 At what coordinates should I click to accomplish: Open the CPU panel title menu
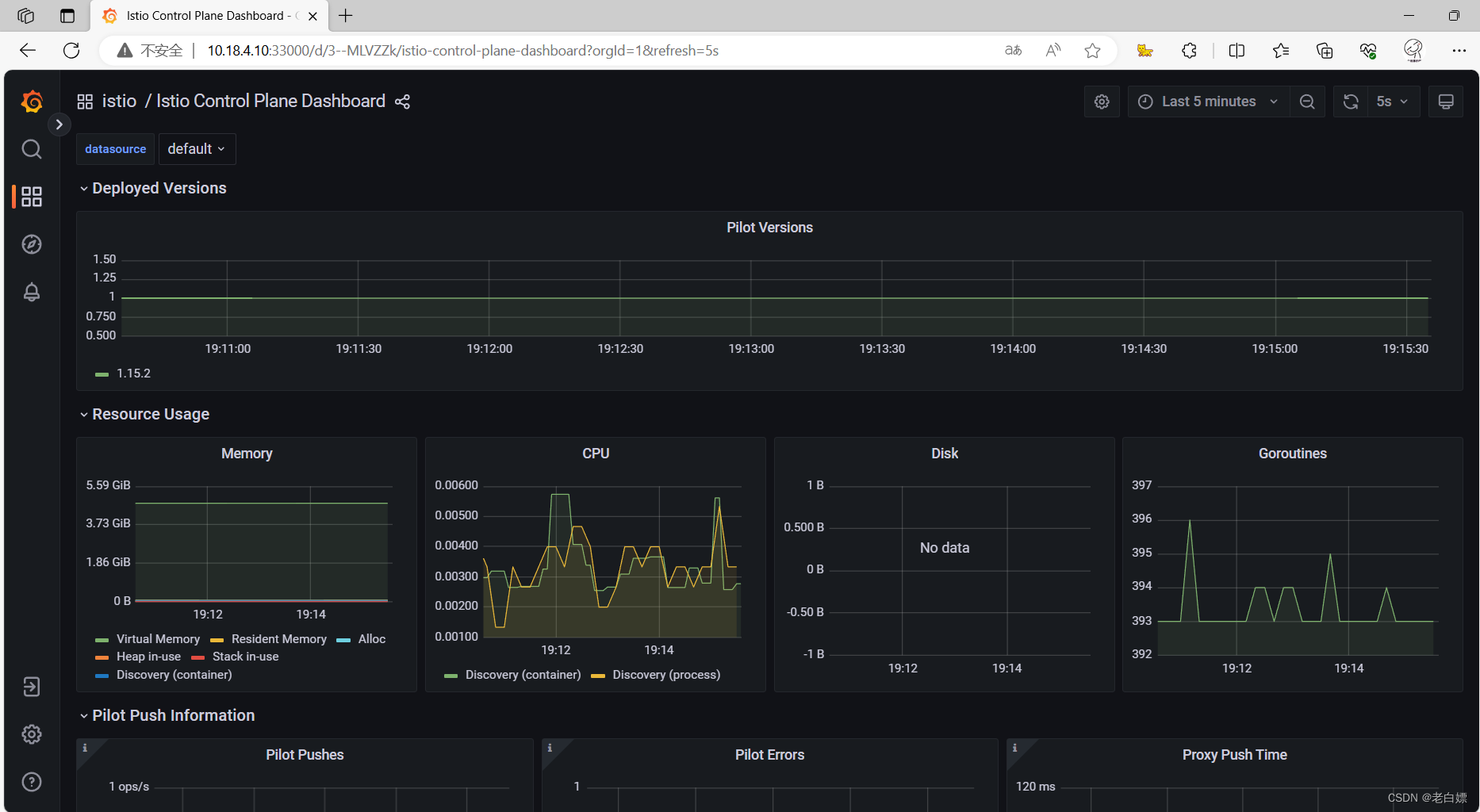596,454
